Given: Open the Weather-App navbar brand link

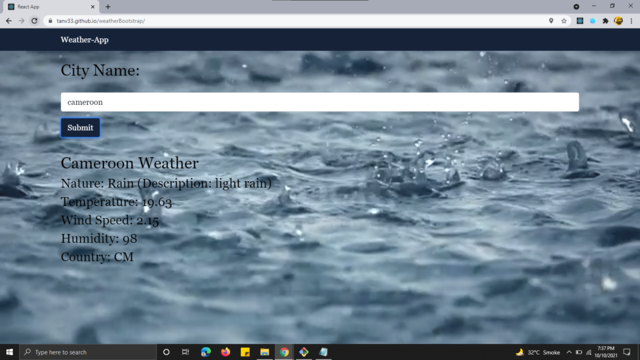Looking at the screenshot, I should click(x=84, y=40).
